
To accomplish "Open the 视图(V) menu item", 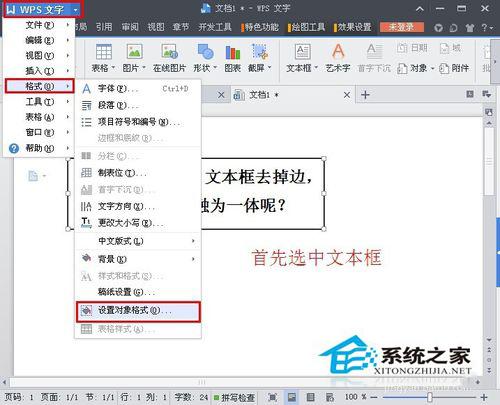I will (x=39, y=56).
